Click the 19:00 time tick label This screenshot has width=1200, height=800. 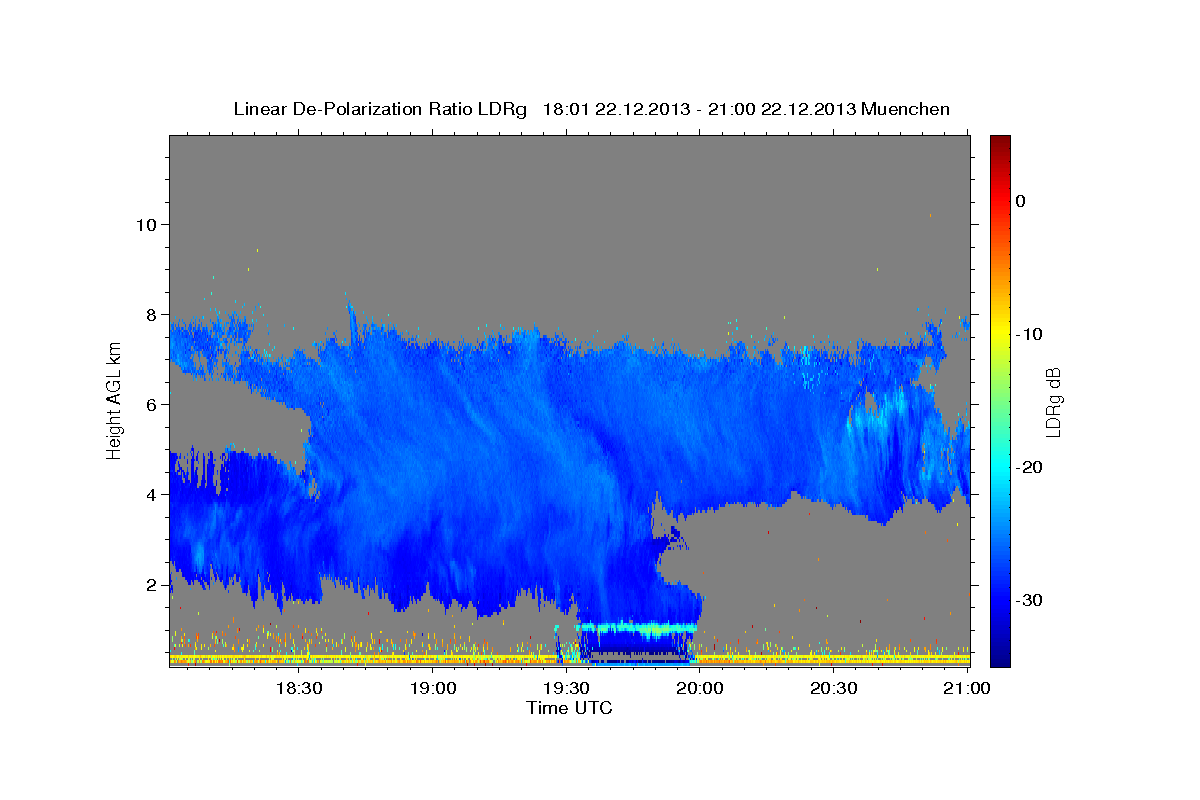pyautogui.click(x=432, y=688)
